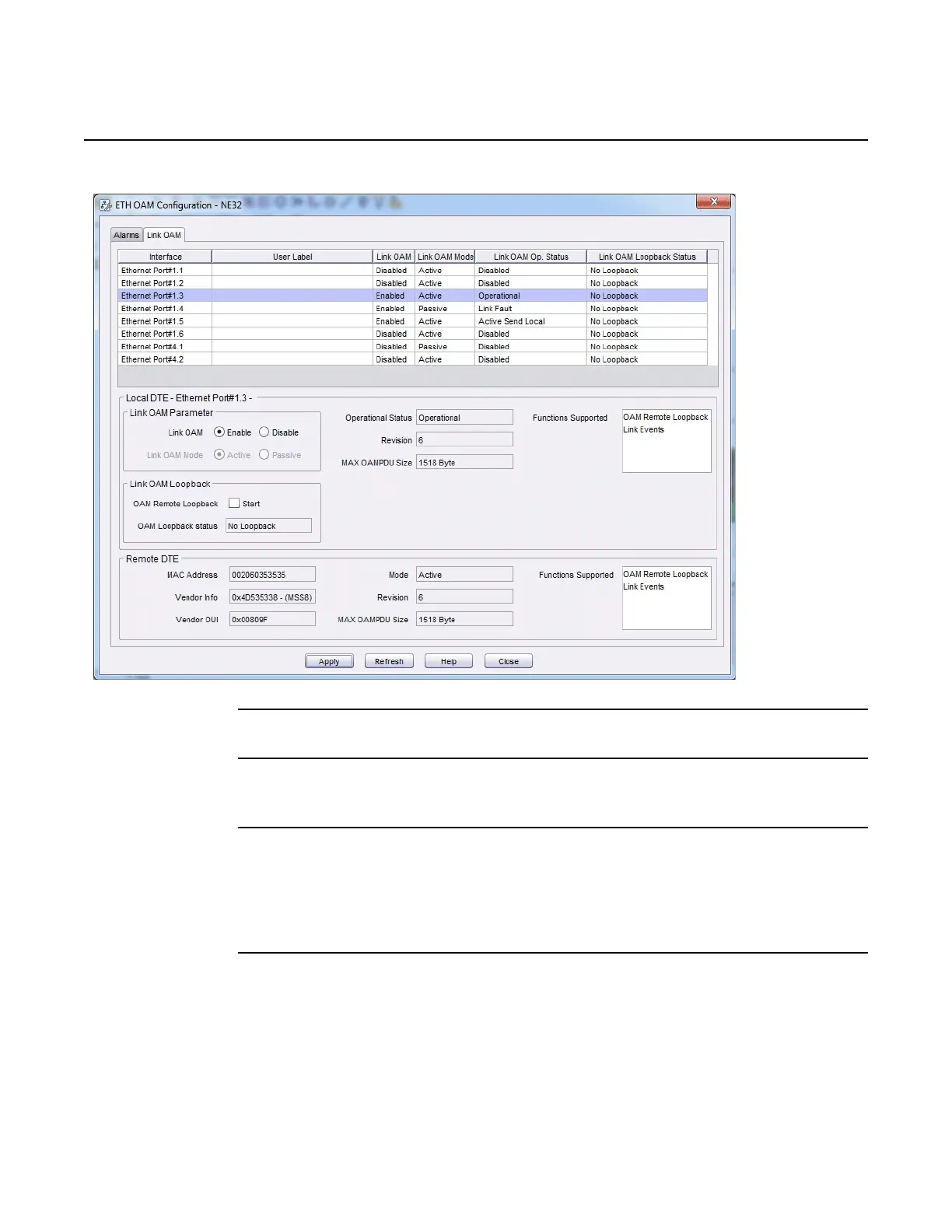Click the Vendor Info field
The width and height of the screenshot is (952, 1232).
click(x=272, y=597)
